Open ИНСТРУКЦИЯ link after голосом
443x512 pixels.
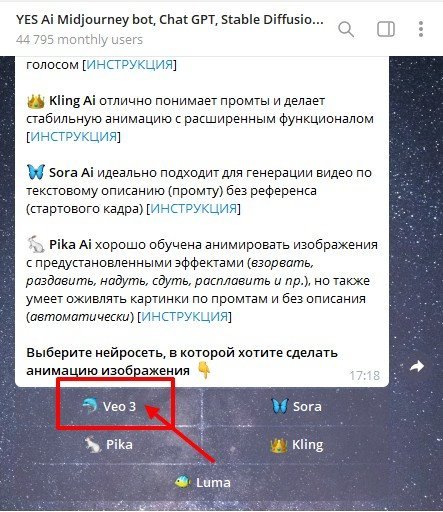[130, 64]
